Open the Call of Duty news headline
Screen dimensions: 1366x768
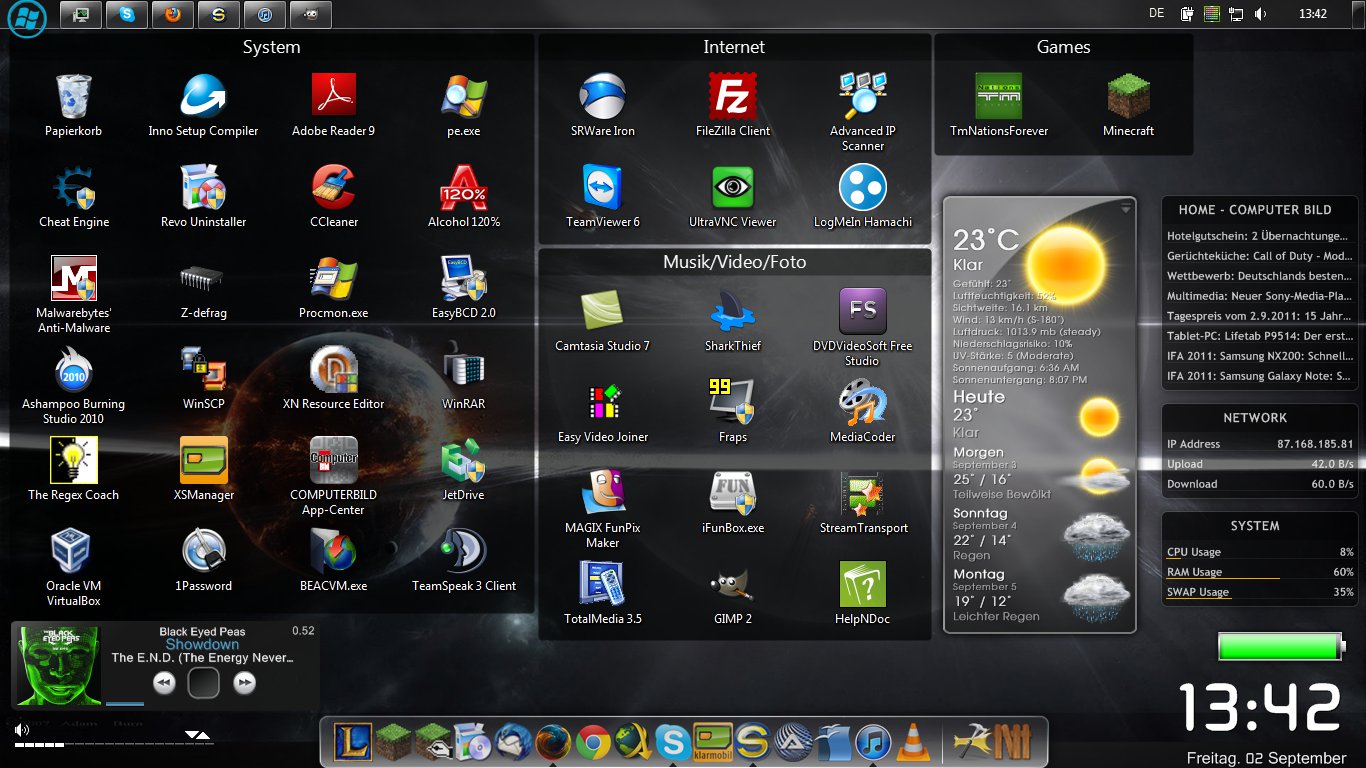coord(1259,256)
